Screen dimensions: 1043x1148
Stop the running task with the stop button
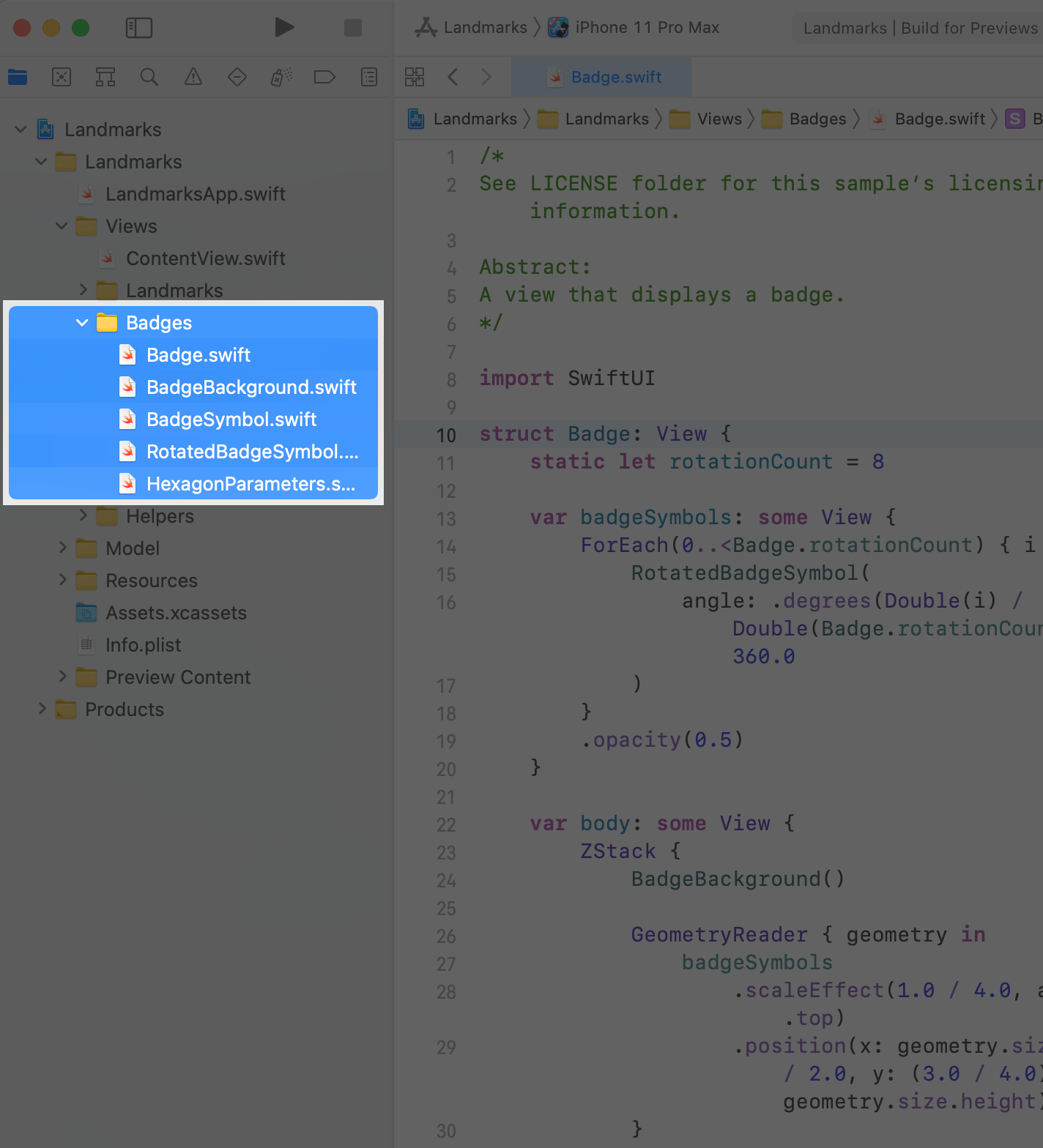coord(353,28)
